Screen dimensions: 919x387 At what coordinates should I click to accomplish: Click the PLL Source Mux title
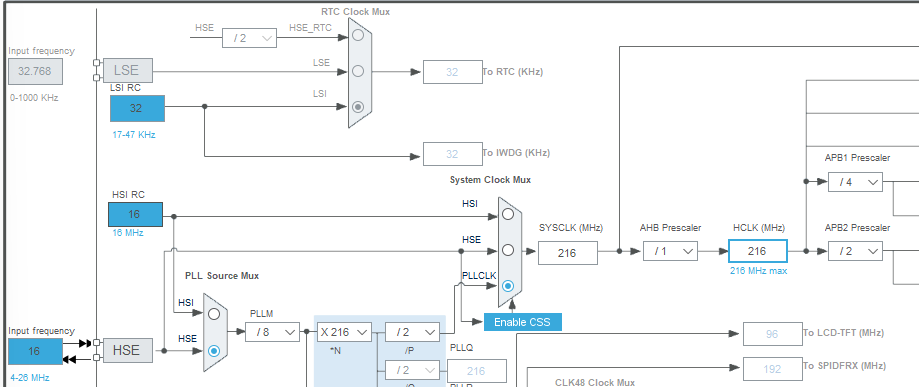[x=222, y=276]
